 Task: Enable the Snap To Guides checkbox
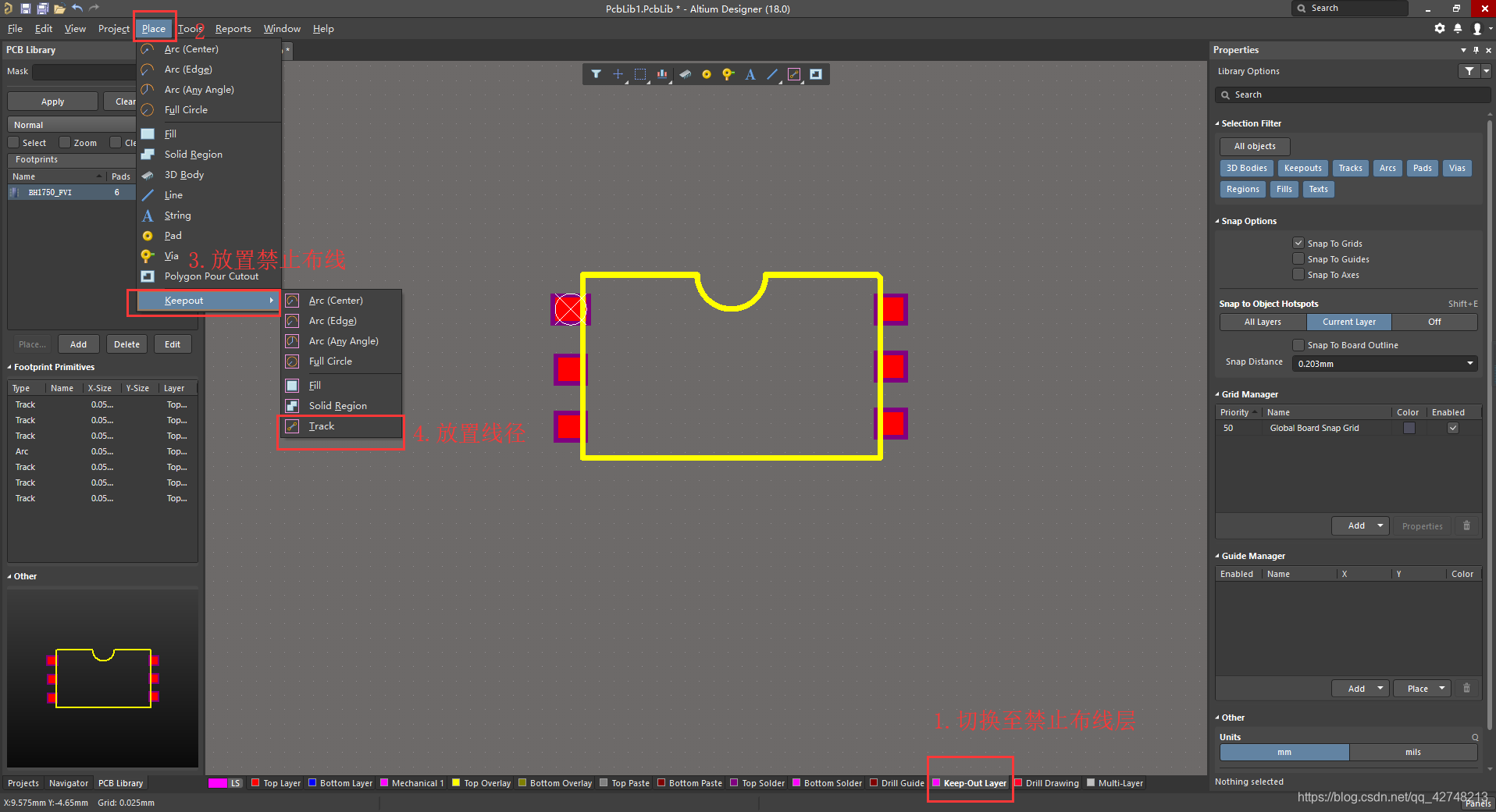tap(1298, 258)
